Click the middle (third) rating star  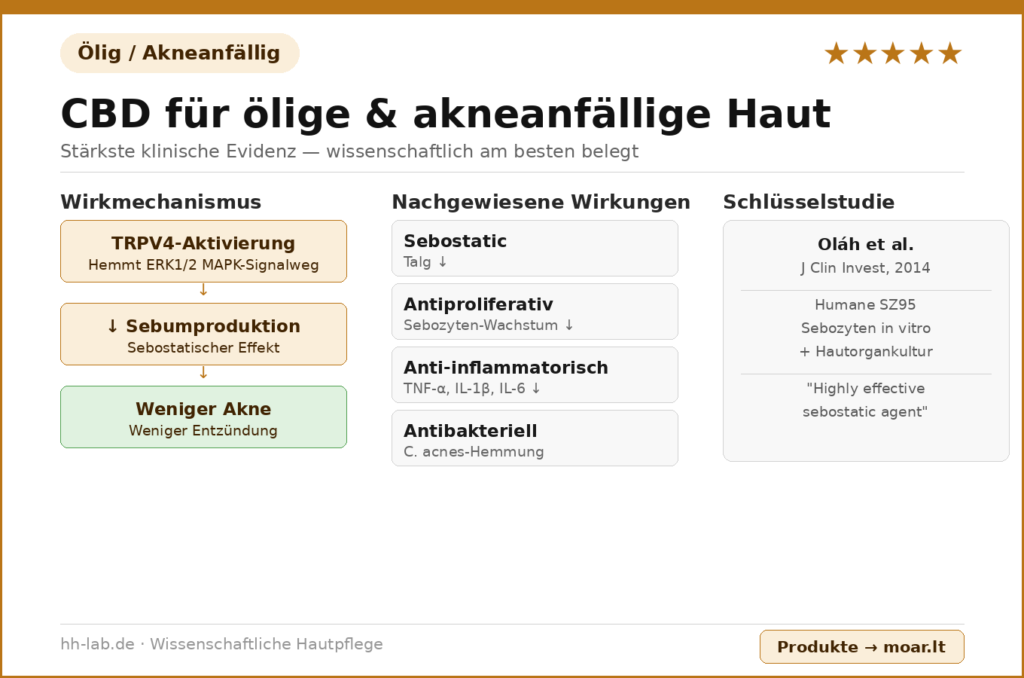tap(893, 54)
